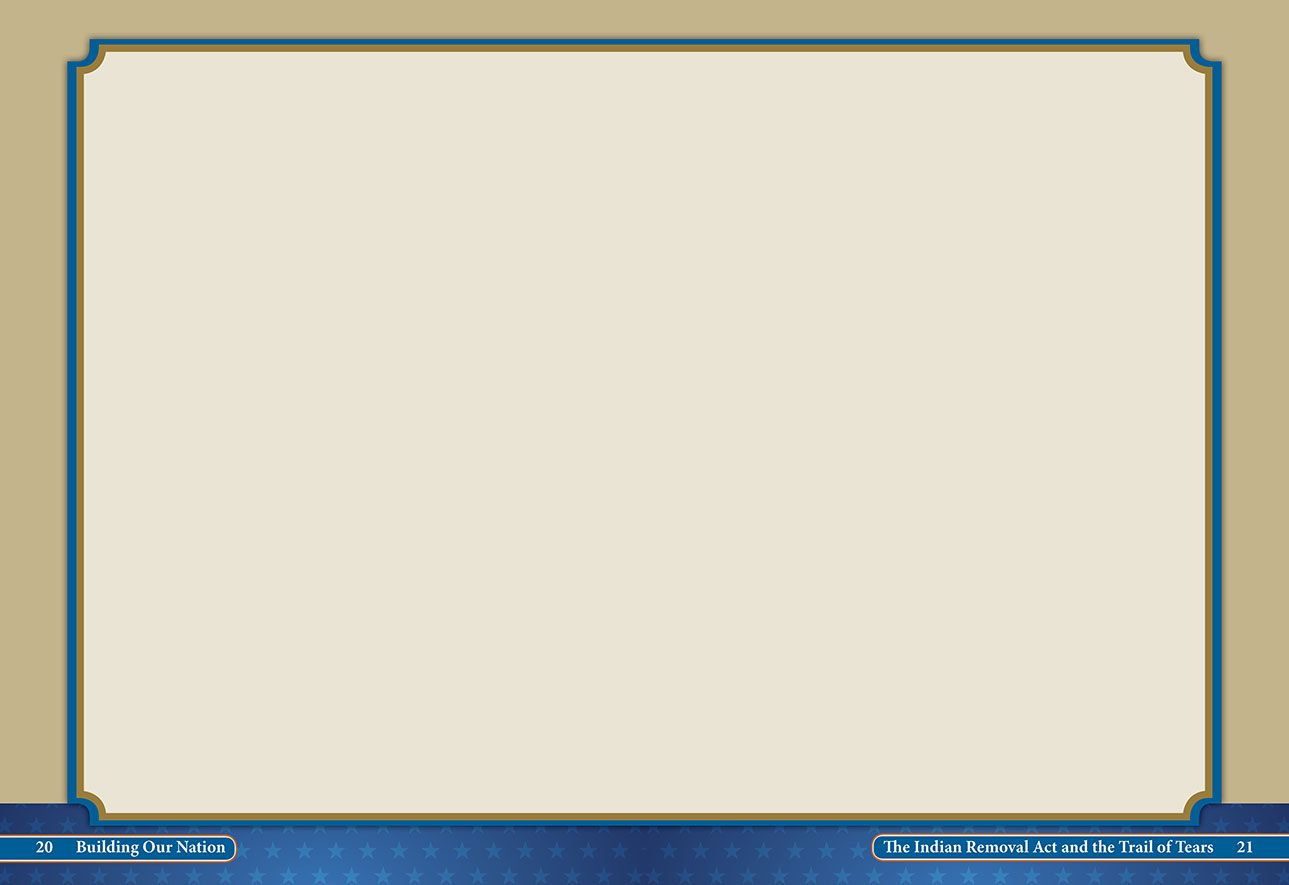Click the rounded left end of the right footer label
The height and width of the screenshot is (885, 1289).
[x=878, y=848]
